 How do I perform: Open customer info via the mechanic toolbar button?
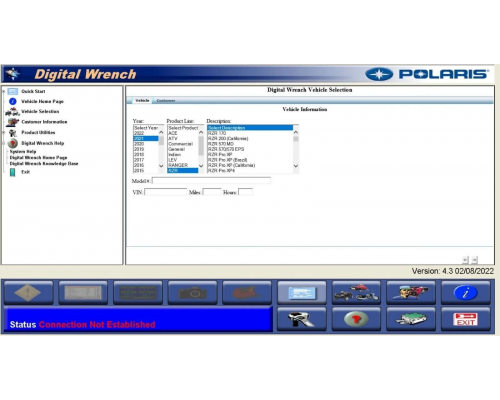click(x=411, y=293)
